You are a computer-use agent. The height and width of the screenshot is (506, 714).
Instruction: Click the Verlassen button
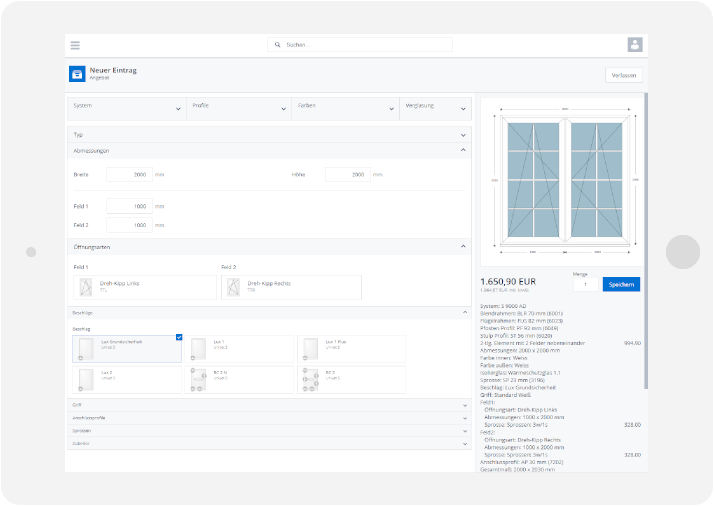(624, 75)
